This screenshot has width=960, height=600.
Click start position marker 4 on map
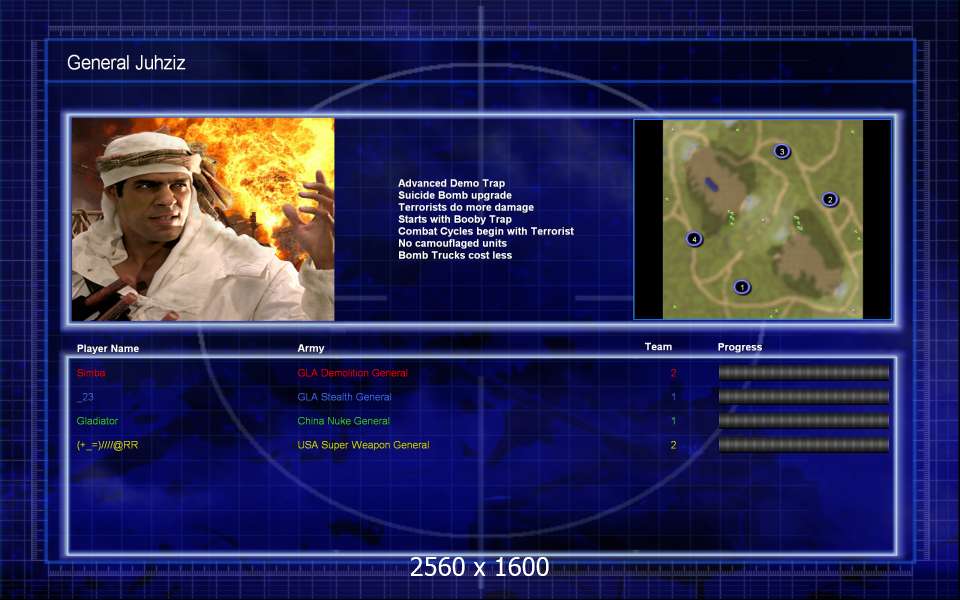[x=694, y=239]
